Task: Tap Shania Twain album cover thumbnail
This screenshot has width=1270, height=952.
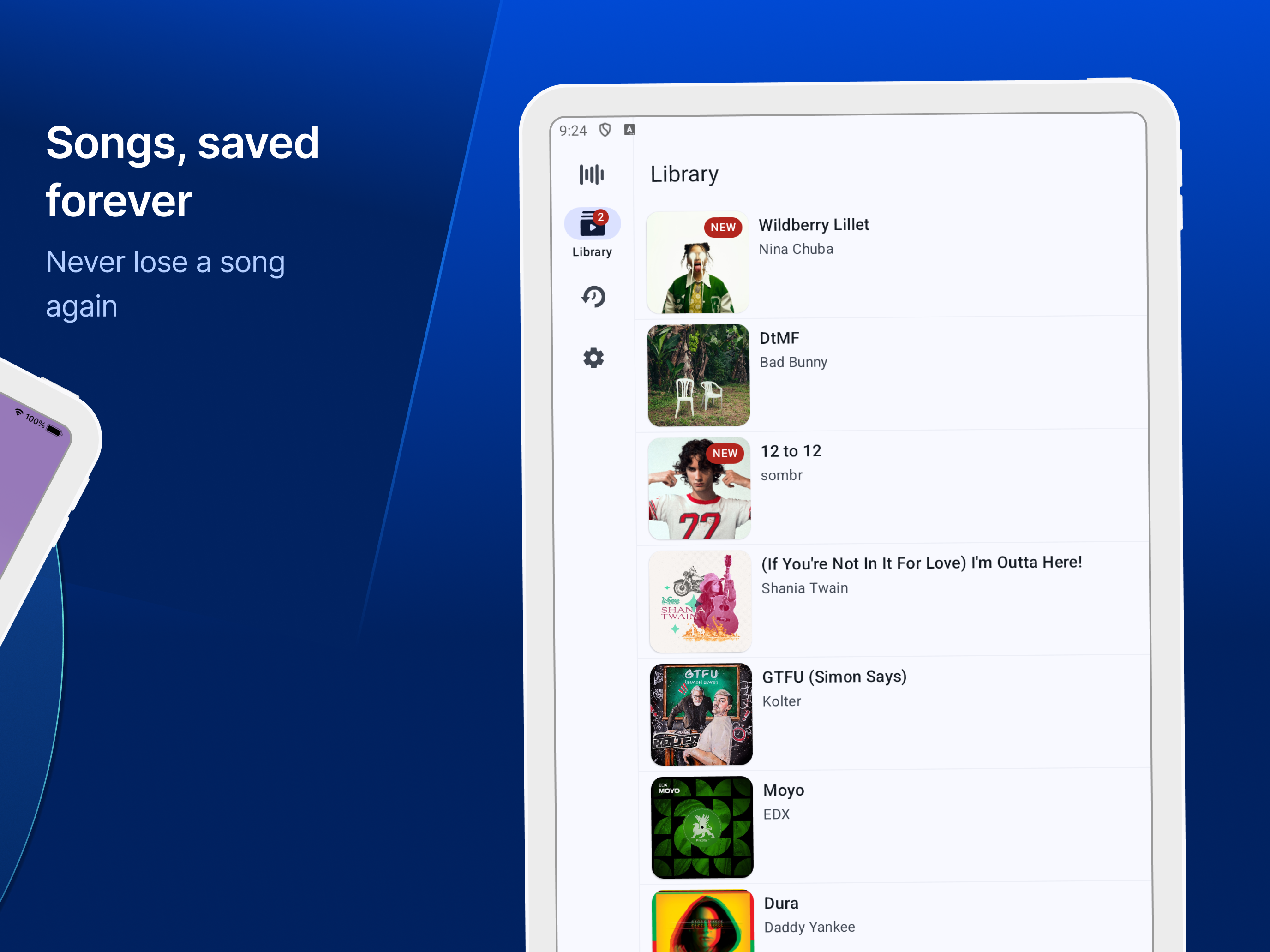Action: point(700,602)
